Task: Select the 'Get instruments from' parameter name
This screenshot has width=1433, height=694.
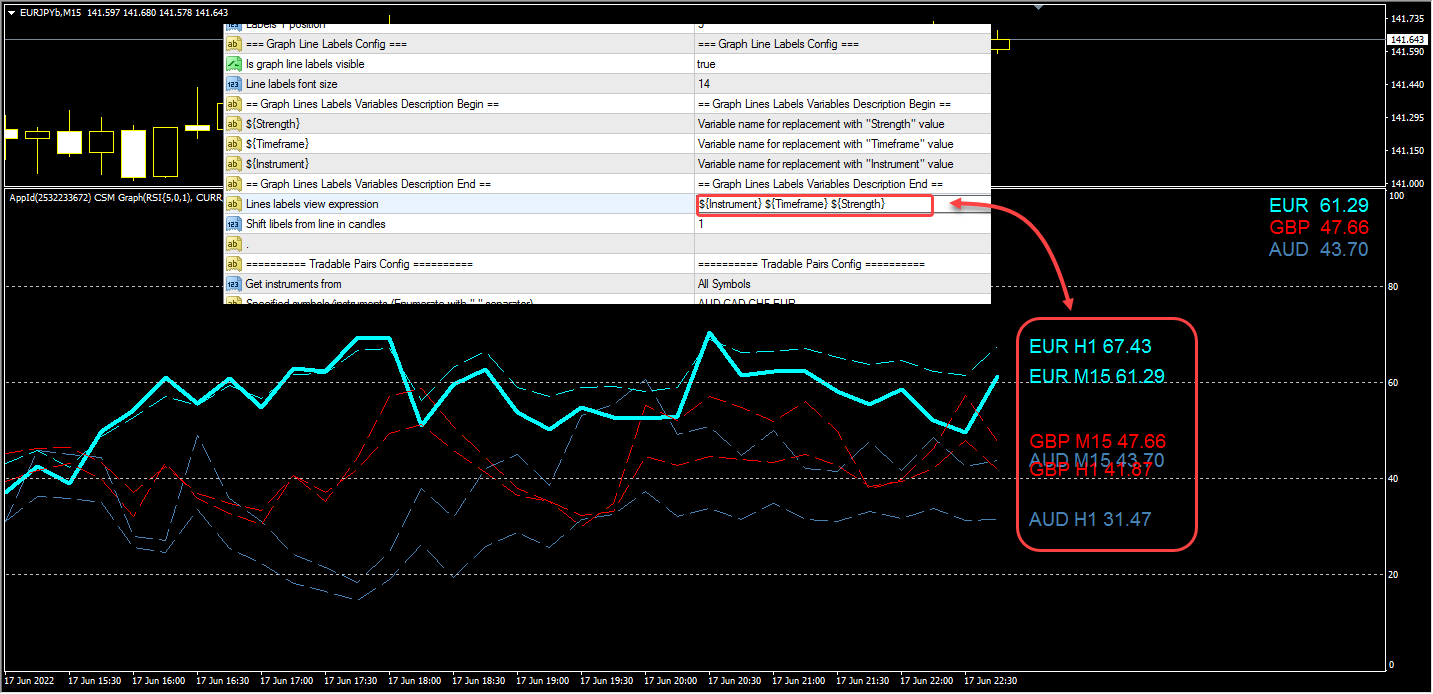Action: pyautogui.click(x=293, y=284)
